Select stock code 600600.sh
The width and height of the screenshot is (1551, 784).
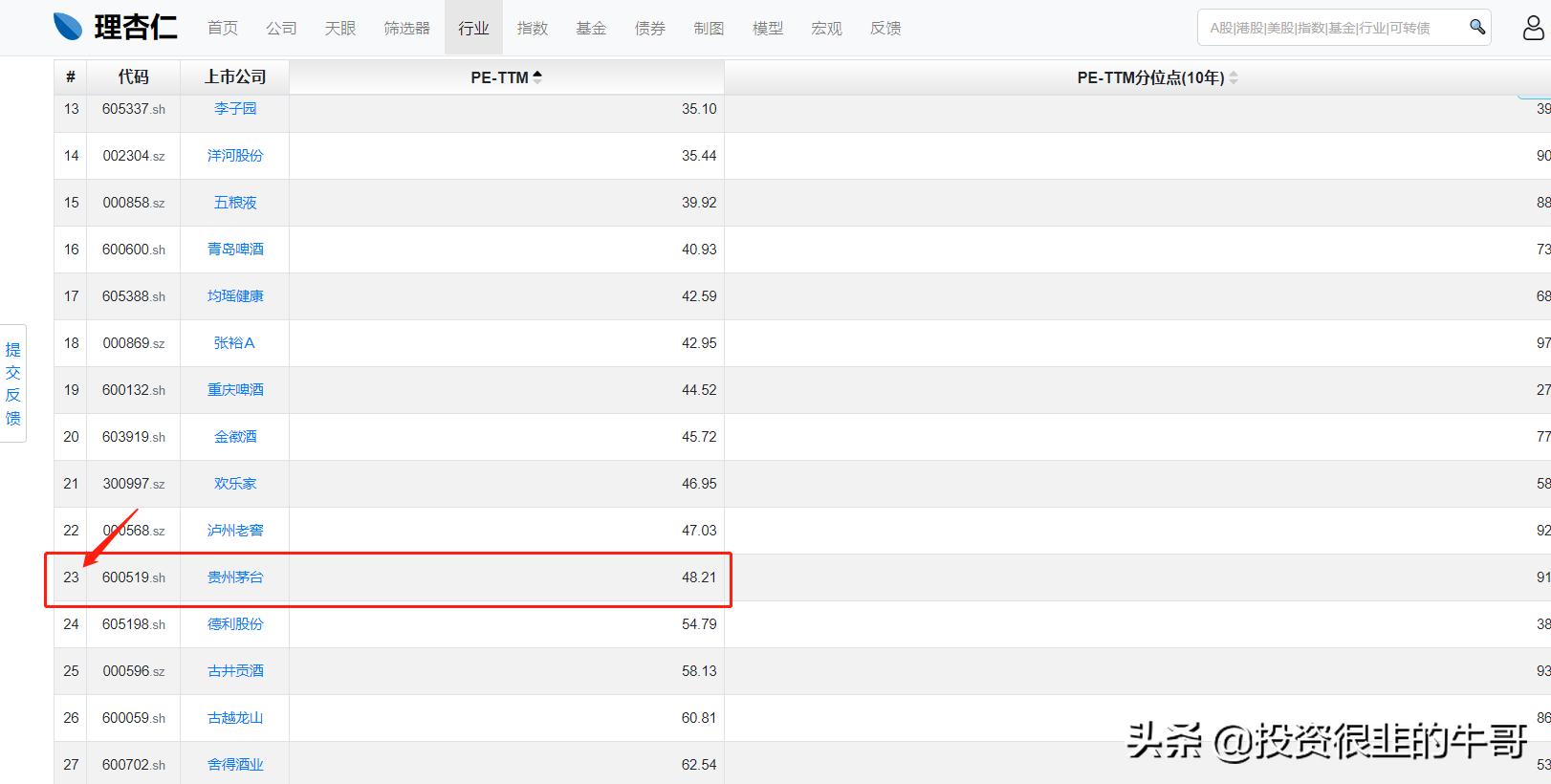coord(134,250)
